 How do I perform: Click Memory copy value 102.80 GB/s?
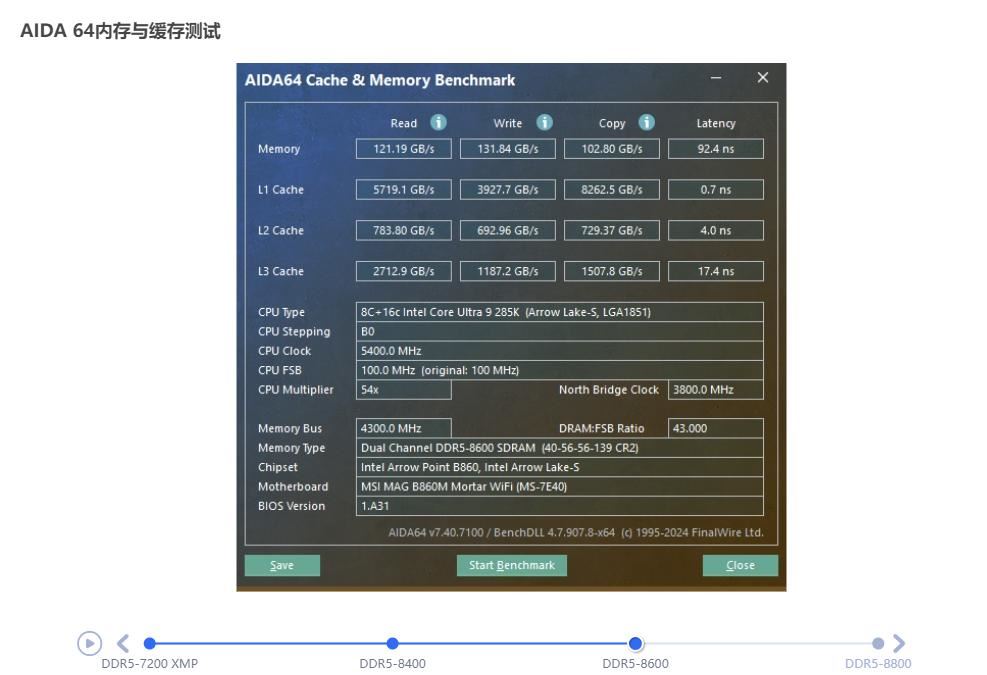point(612,149)
